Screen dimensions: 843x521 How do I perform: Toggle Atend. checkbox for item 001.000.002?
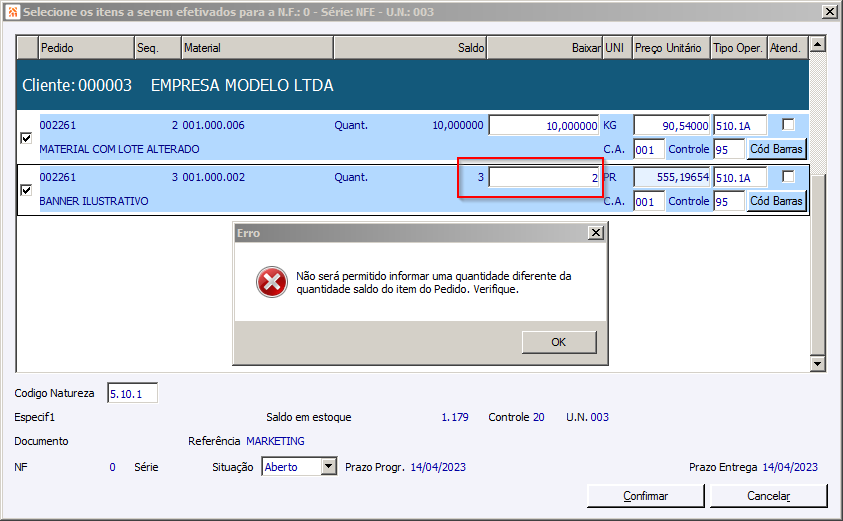pos(788,176)
